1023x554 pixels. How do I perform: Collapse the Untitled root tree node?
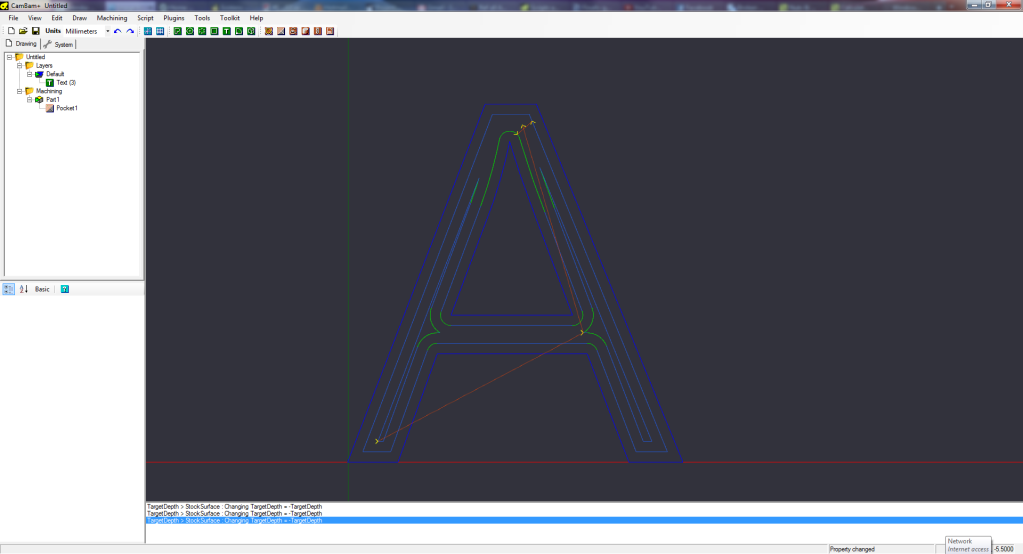coord(9,57)
